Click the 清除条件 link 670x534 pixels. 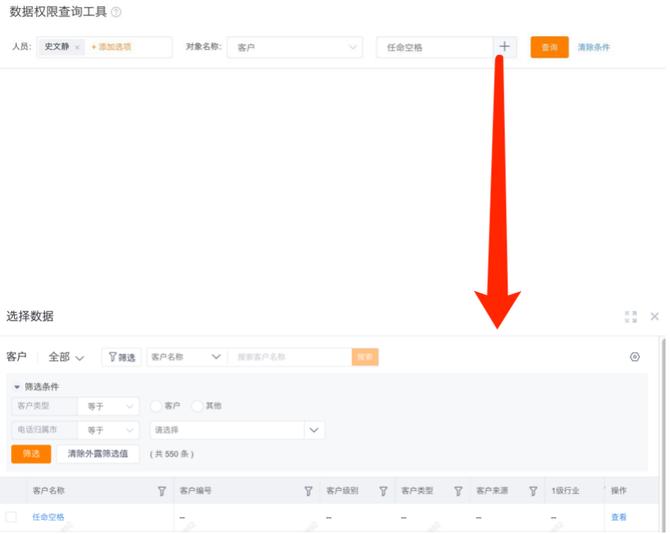point(593,47)
